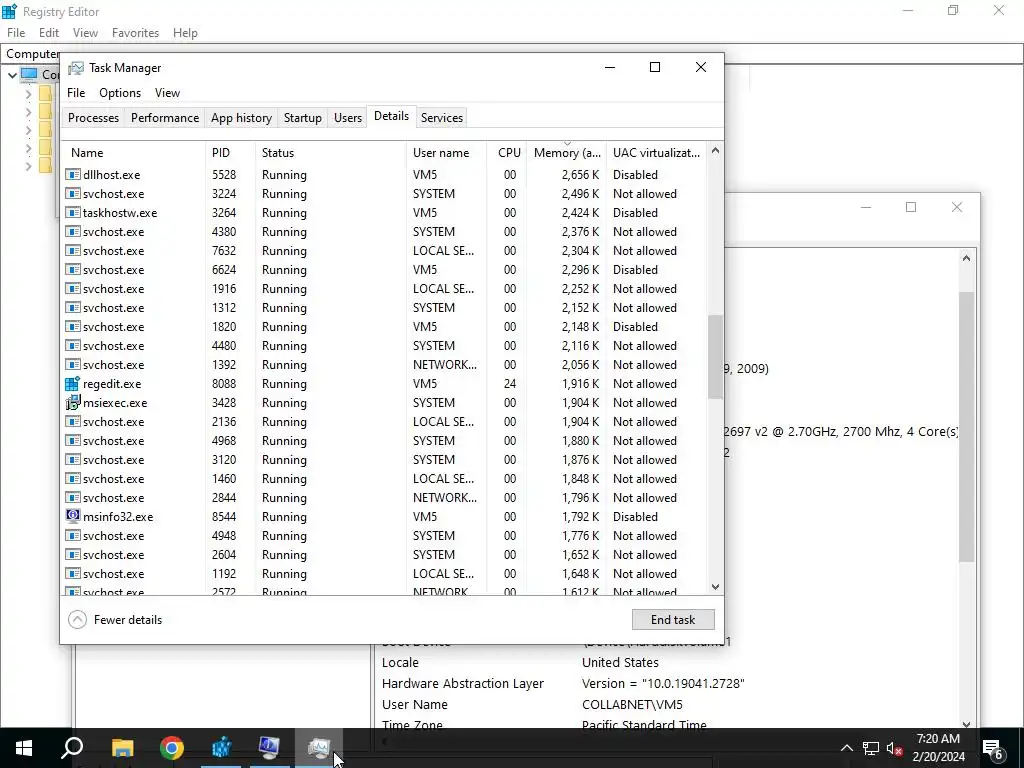Click Task Manager scroll up arrow
Image resolution: width=1024 pixels, height=768 pixels.
715,150
